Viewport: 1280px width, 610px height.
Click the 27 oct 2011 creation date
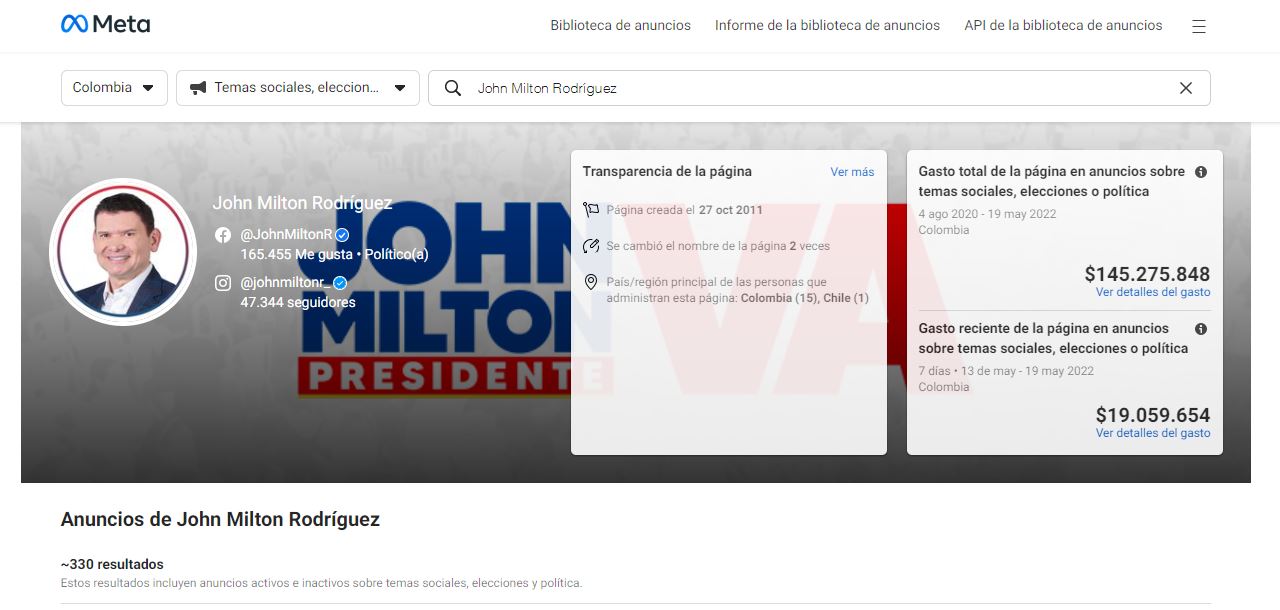click(x=731, y=210)
